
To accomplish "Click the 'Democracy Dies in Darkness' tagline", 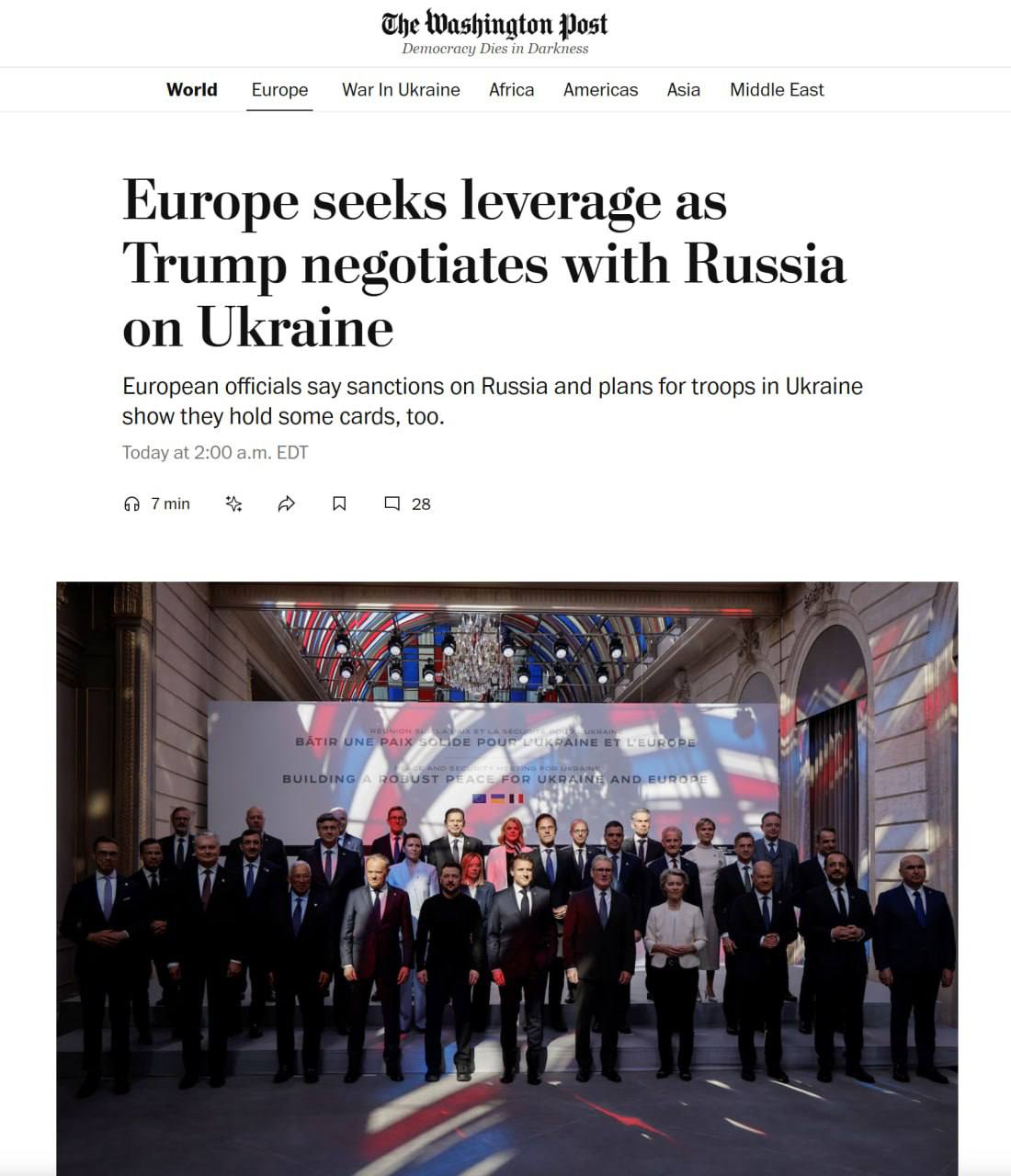I will click(x=494, y=49).
